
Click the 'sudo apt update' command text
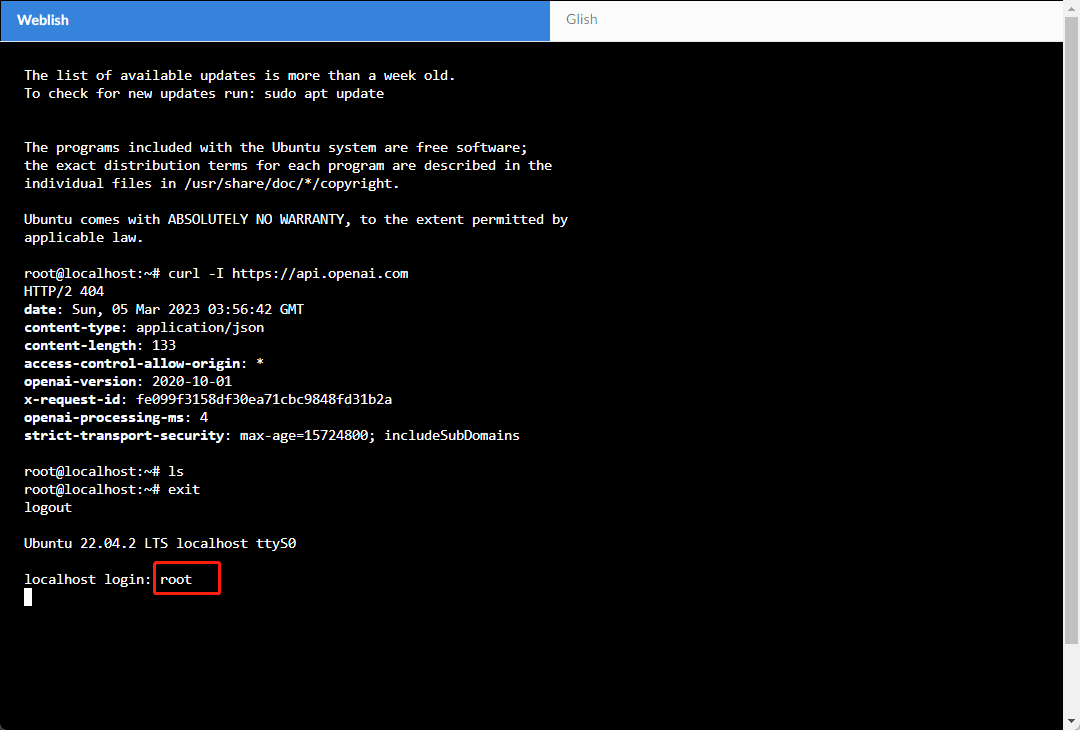click(323, 93)
